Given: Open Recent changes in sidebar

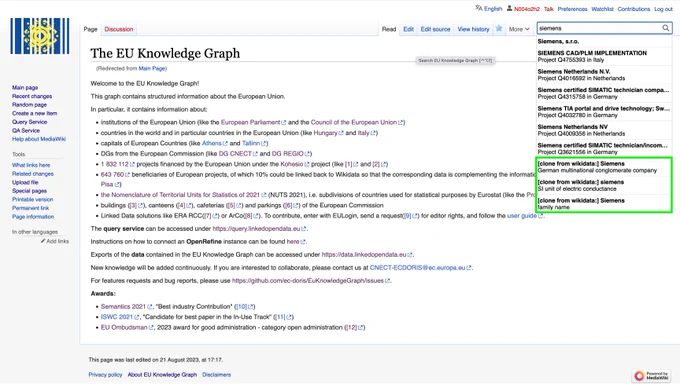Looking at the screenshot, I should pos(32,96).
